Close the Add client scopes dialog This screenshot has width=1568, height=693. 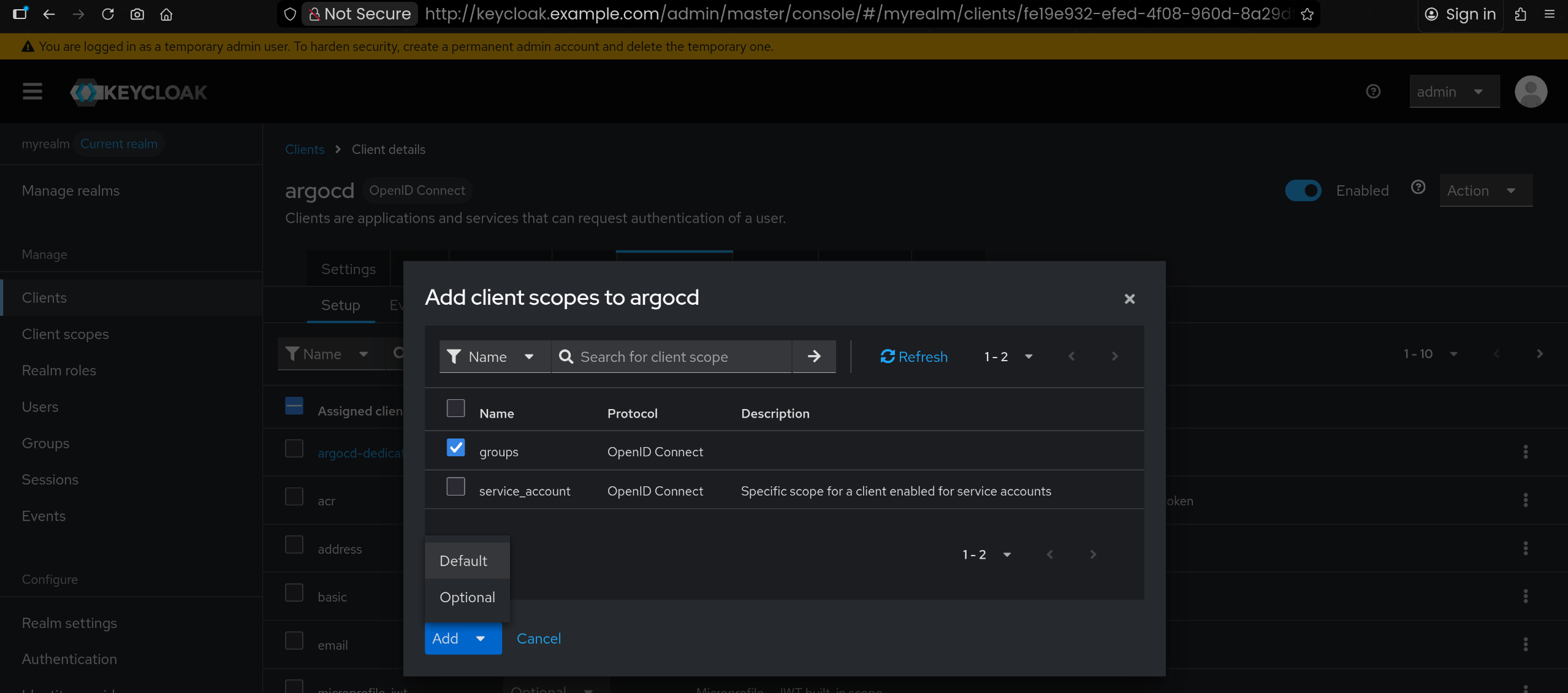[1129, 299]
